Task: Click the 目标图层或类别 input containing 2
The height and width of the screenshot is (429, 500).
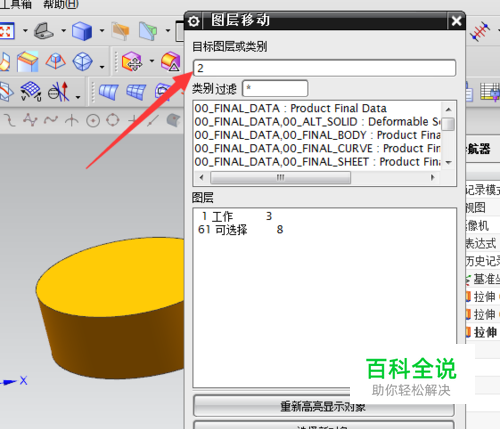Action: point(324,68)
